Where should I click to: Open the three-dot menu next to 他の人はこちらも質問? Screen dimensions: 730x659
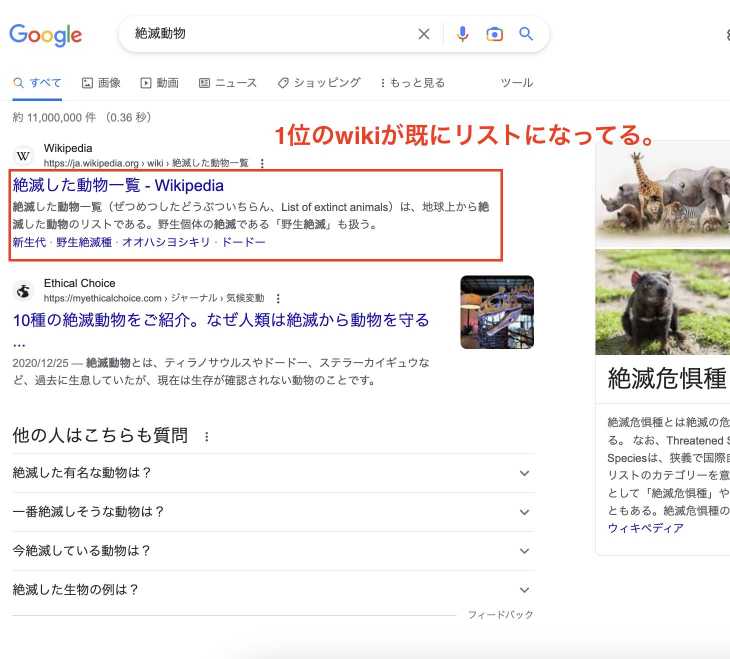[x=207, y=437]
